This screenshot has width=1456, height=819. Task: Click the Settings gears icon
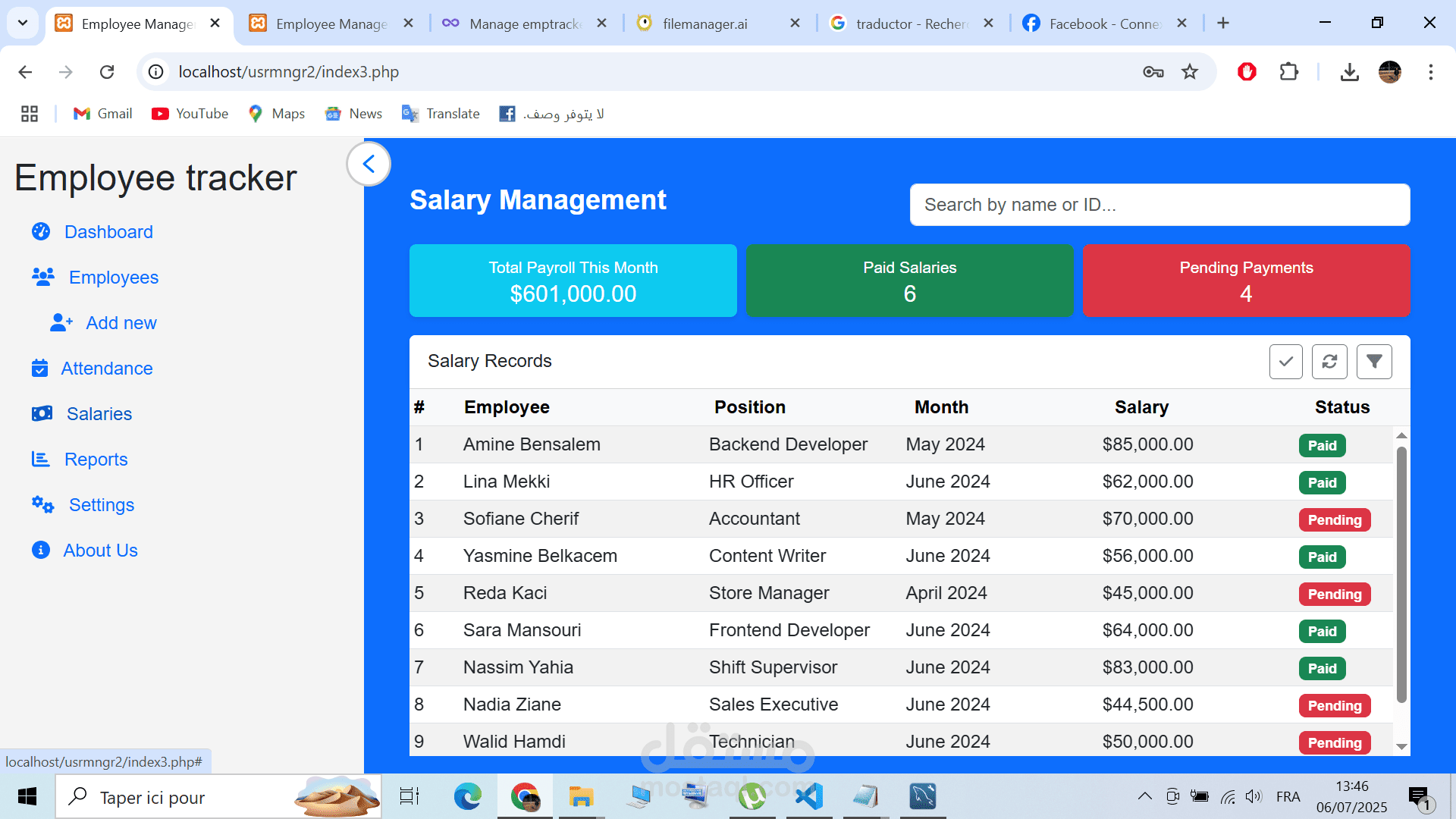point(42,505)
